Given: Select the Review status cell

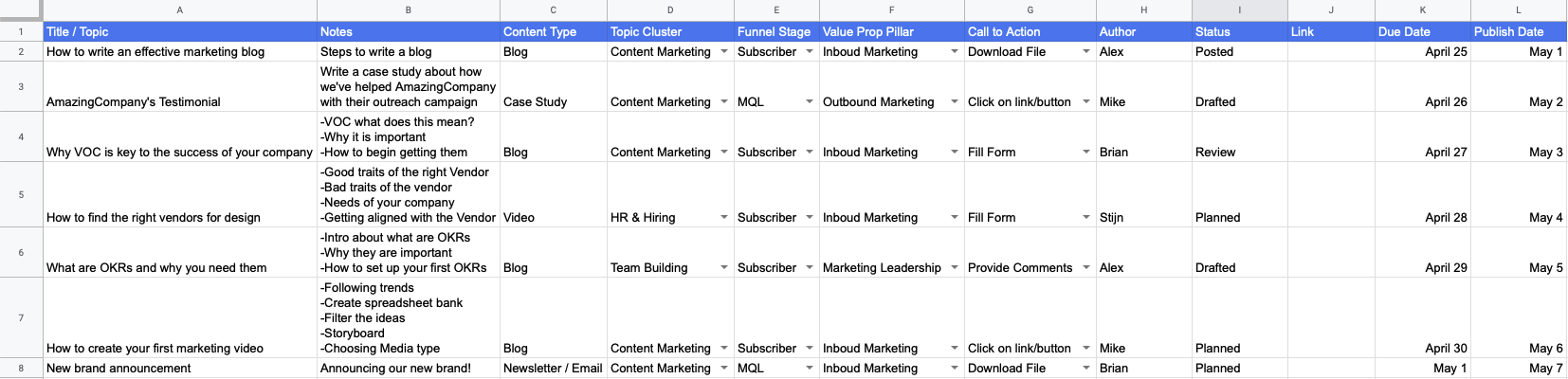Looking at the screenshot, I should [1239, 153].
